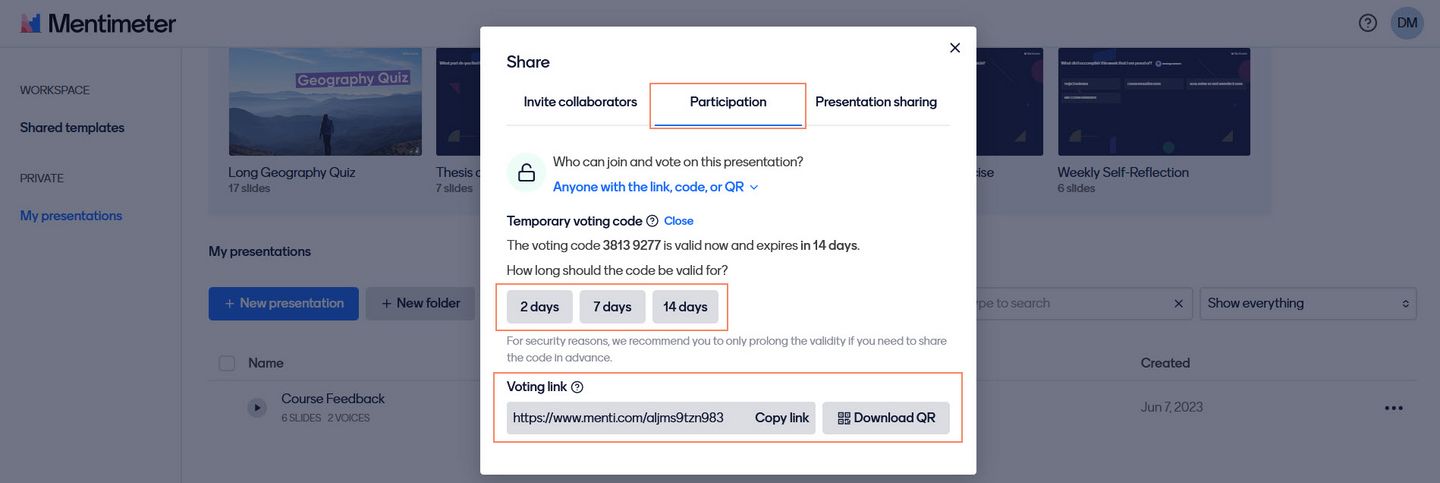The width and height of the screenshot is (1440, 483).
Task: Open the Long Geography Quiz thumbnail
Action: pos(325,102)
